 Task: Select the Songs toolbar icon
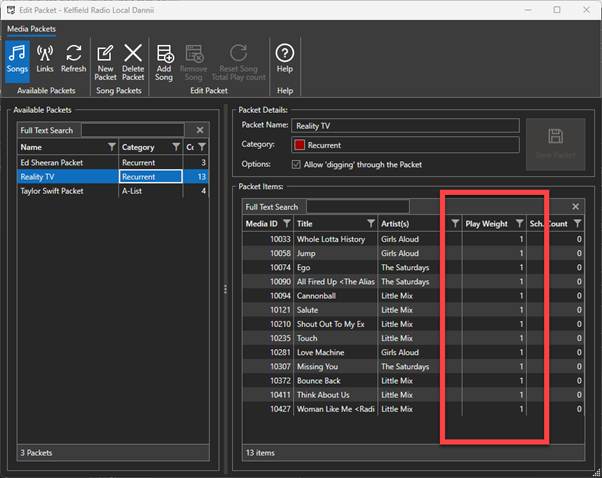point(17,60)
